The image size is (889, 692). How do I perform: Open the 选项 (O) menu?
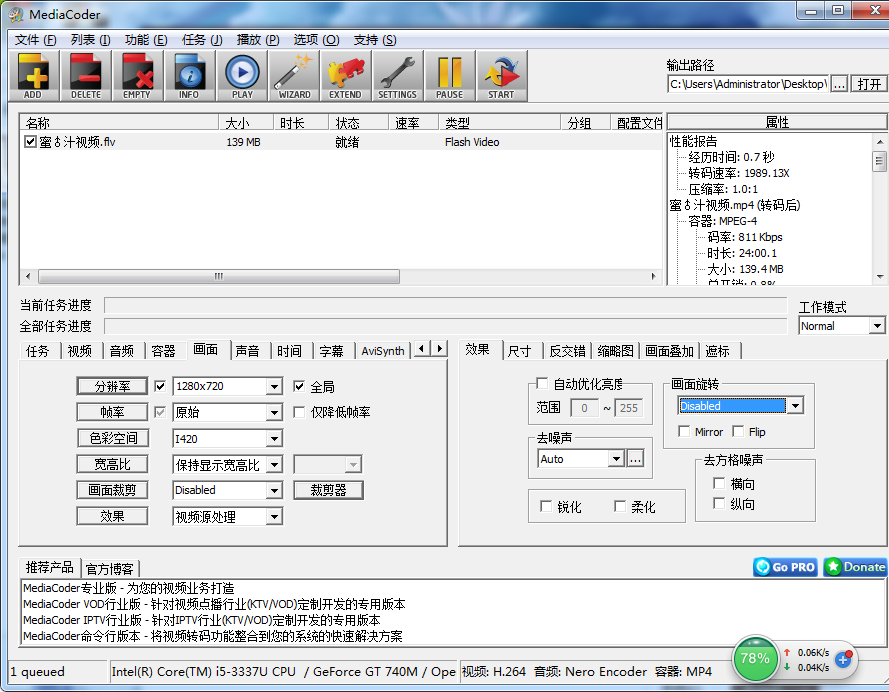tap(316, 40)
